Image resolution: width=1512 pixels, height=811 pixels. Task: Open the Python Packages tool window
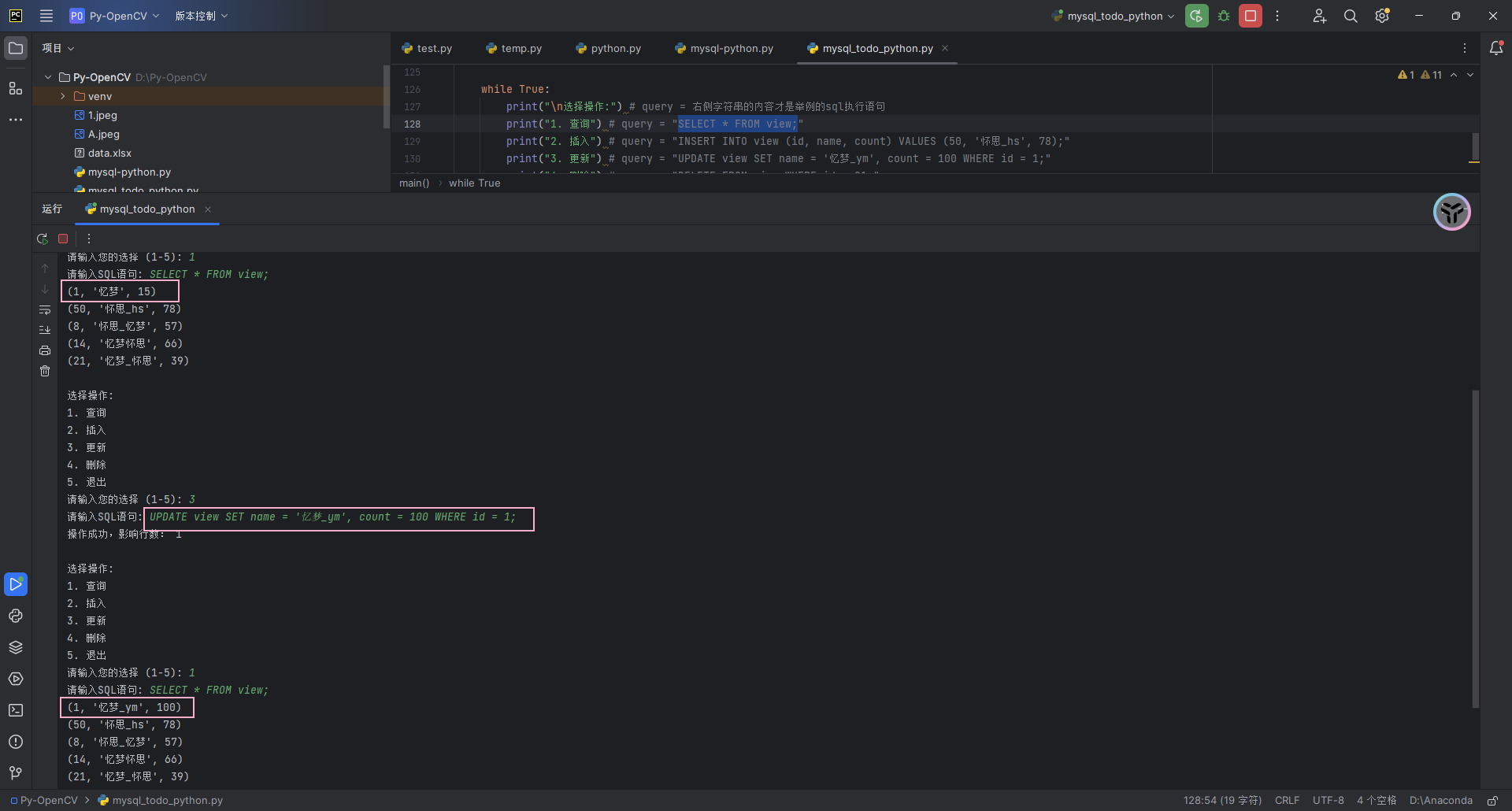16,646
